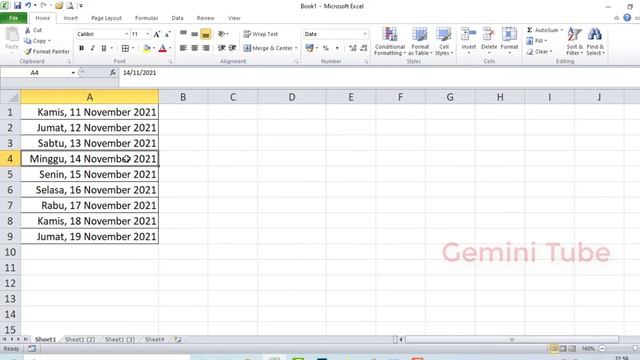Align text right
Viewport: 640px width, 360px height.
pos(206,48)
